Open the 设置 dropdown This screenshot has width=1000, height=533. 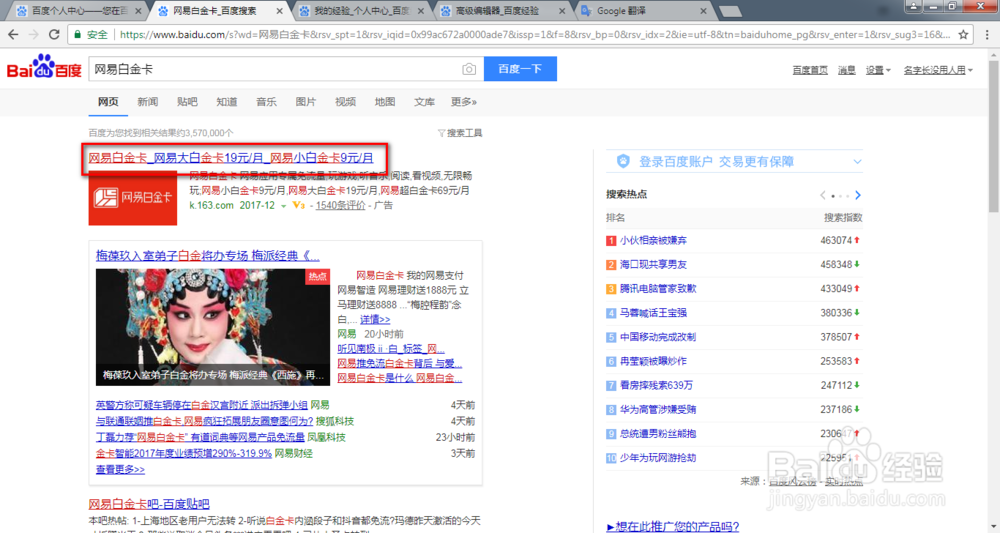pyautogui.click(x=878, y=70)
